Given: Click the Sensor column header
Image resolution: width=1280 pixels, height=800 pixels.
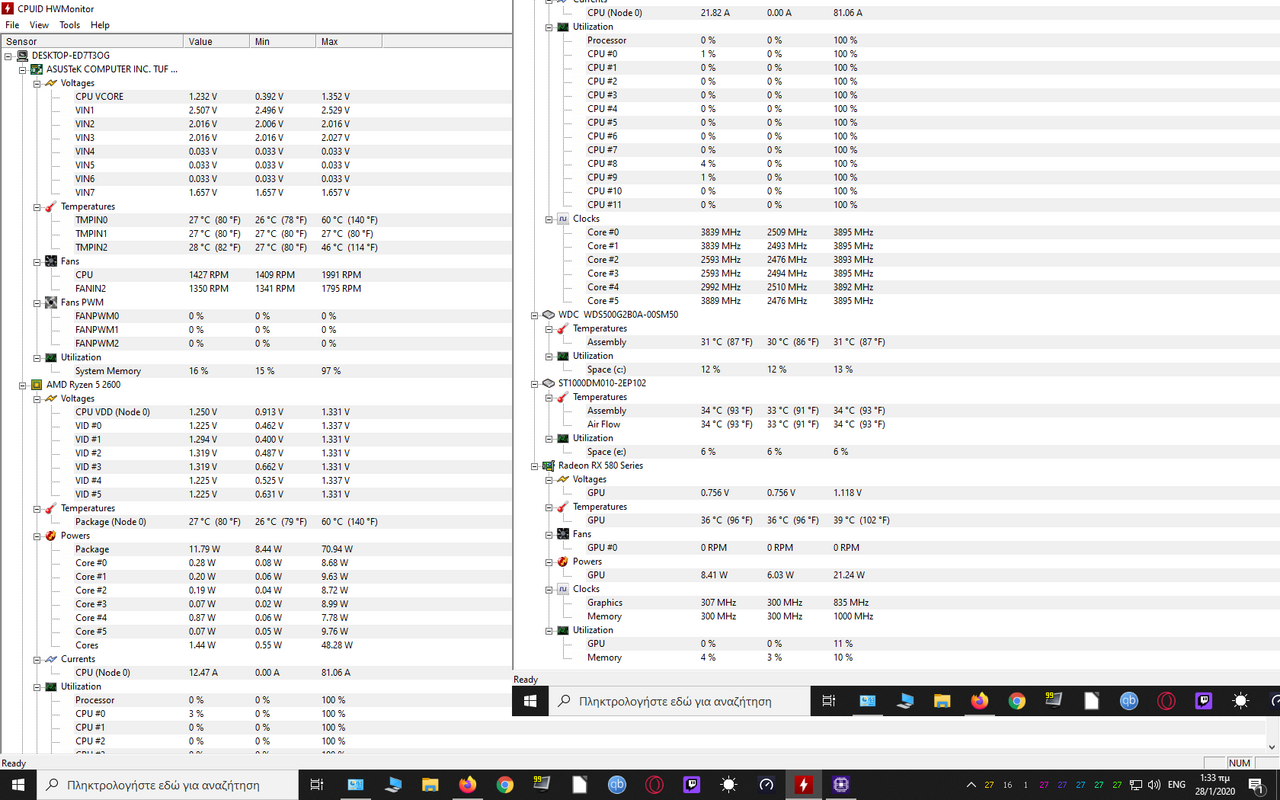Looking at the screenshot, I should [x=92, y=41].
